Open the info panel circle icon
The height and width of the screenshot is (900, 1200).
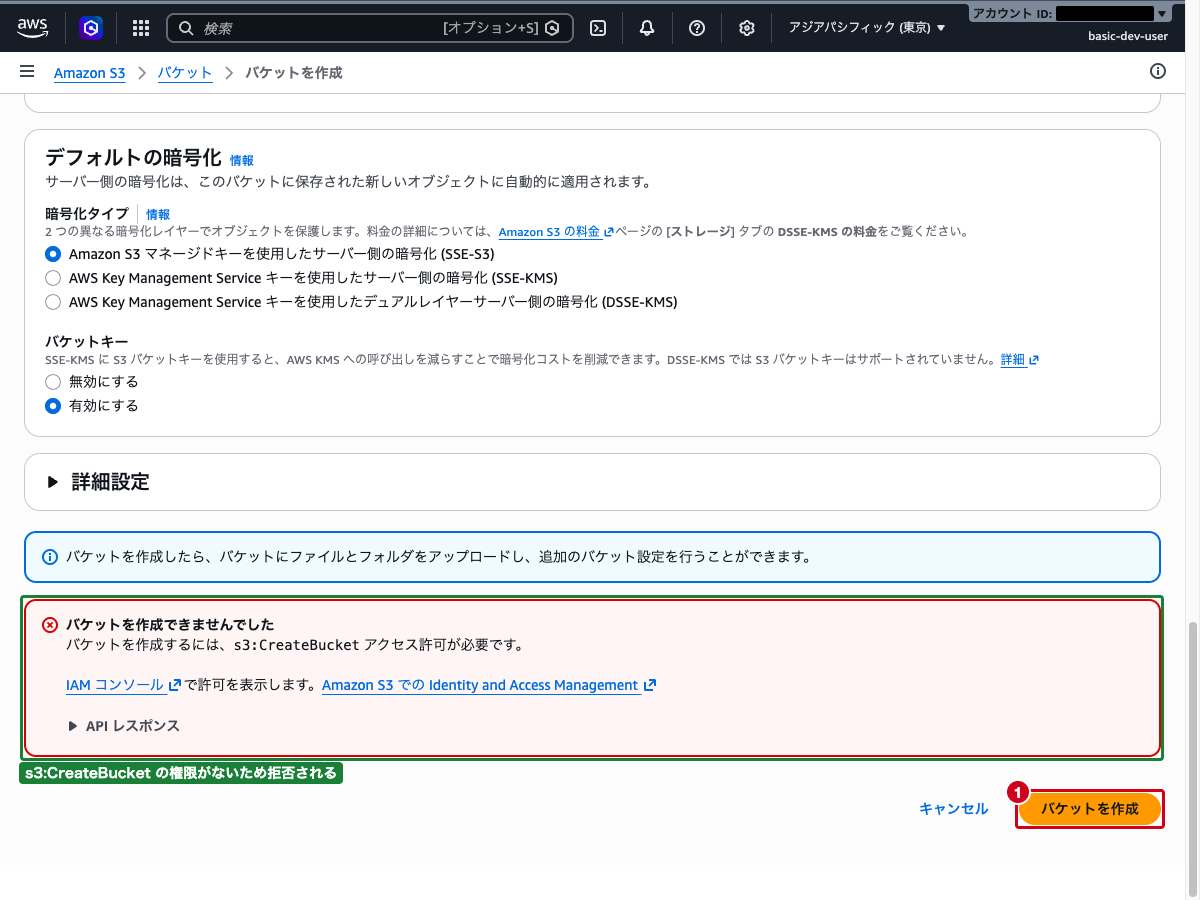[1158, 71]
